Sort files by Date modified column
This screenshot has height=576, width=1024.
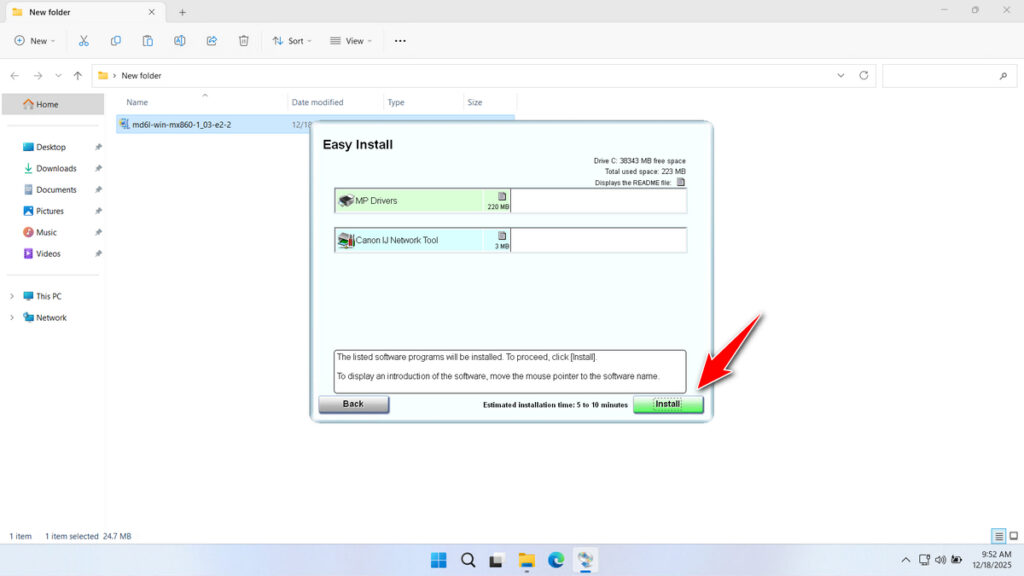(317, 102)
